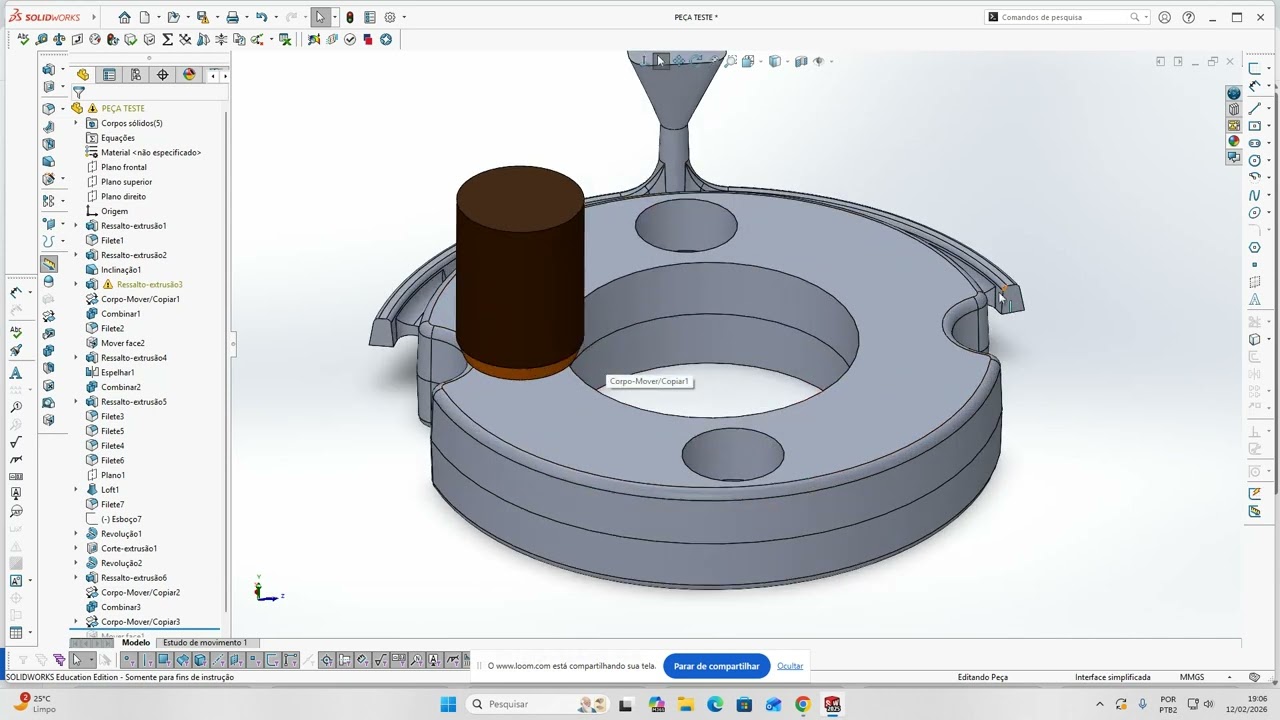Toggle the clear-all-filters icon in selection filter toolbar
Image resolution: width=1280 pixels, height=720 pixels.
[x=41, y=660]
